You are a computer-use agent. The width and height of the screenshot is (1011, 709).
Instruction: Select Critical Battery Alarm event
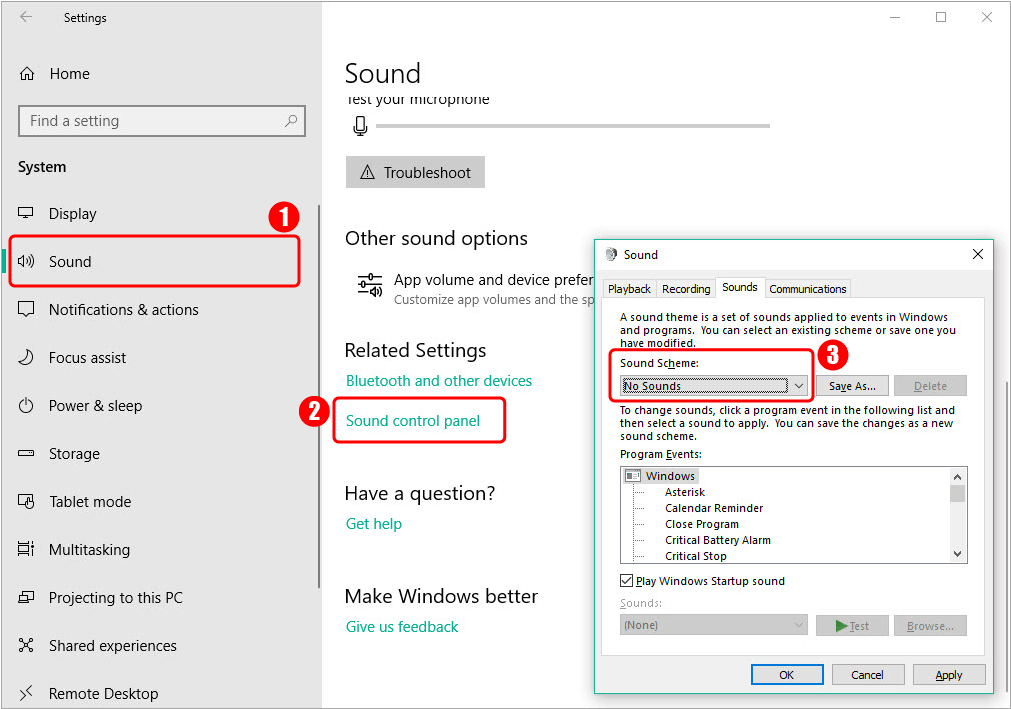click(718, 540)
